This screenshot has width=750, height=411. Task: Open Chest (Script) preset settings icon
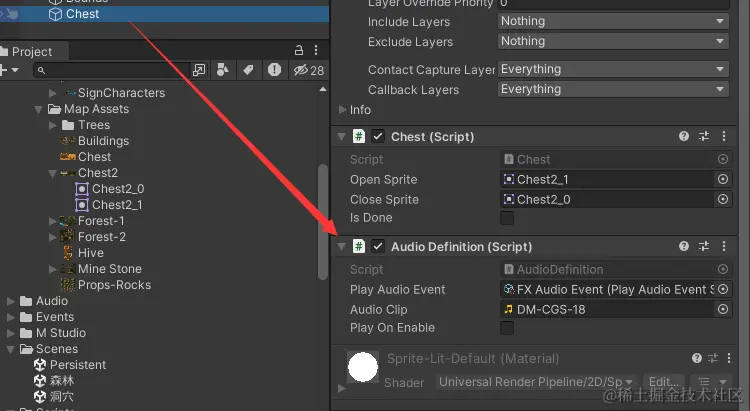tap(704, 136)
